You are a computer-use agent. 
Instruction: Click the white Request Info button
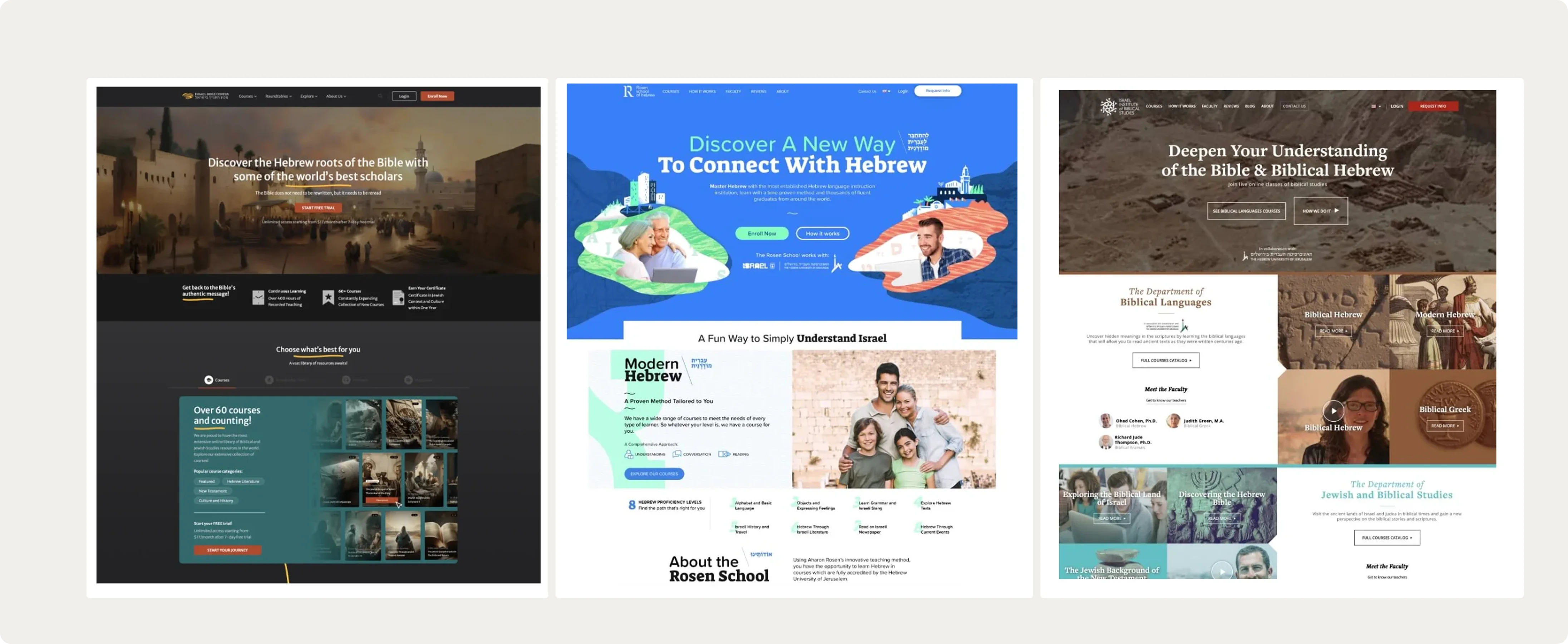point(937,91)
